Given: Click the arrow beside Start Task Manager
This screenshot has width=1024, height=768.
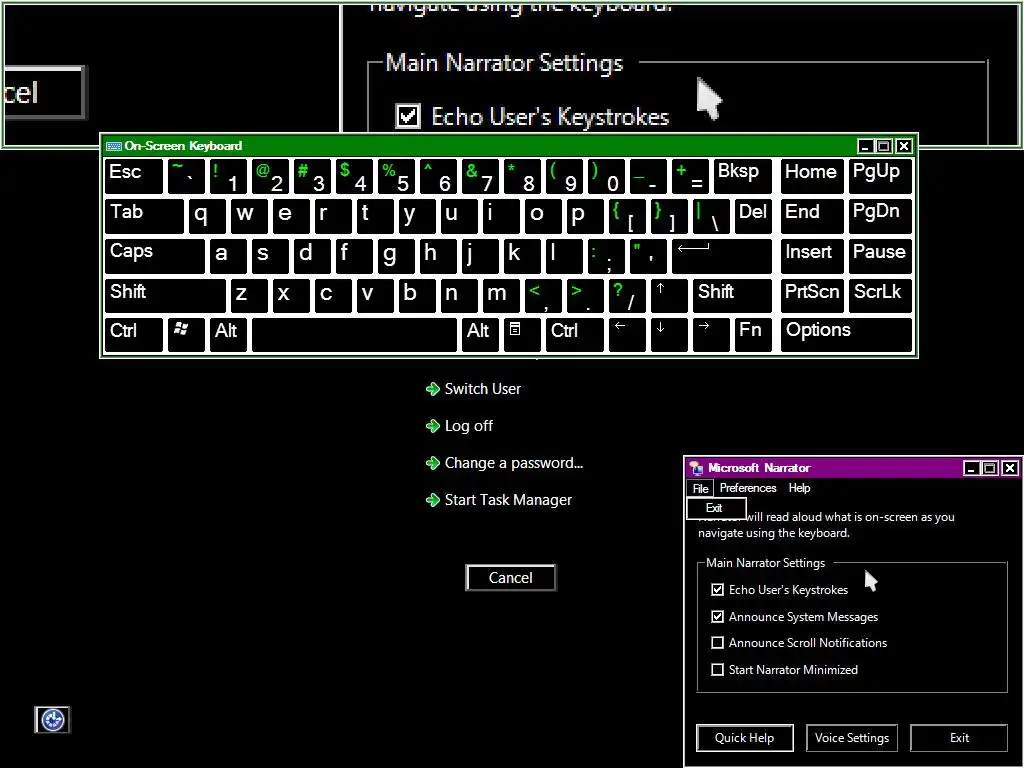Looking at the screenshot, I should click(x=432, y=500).
